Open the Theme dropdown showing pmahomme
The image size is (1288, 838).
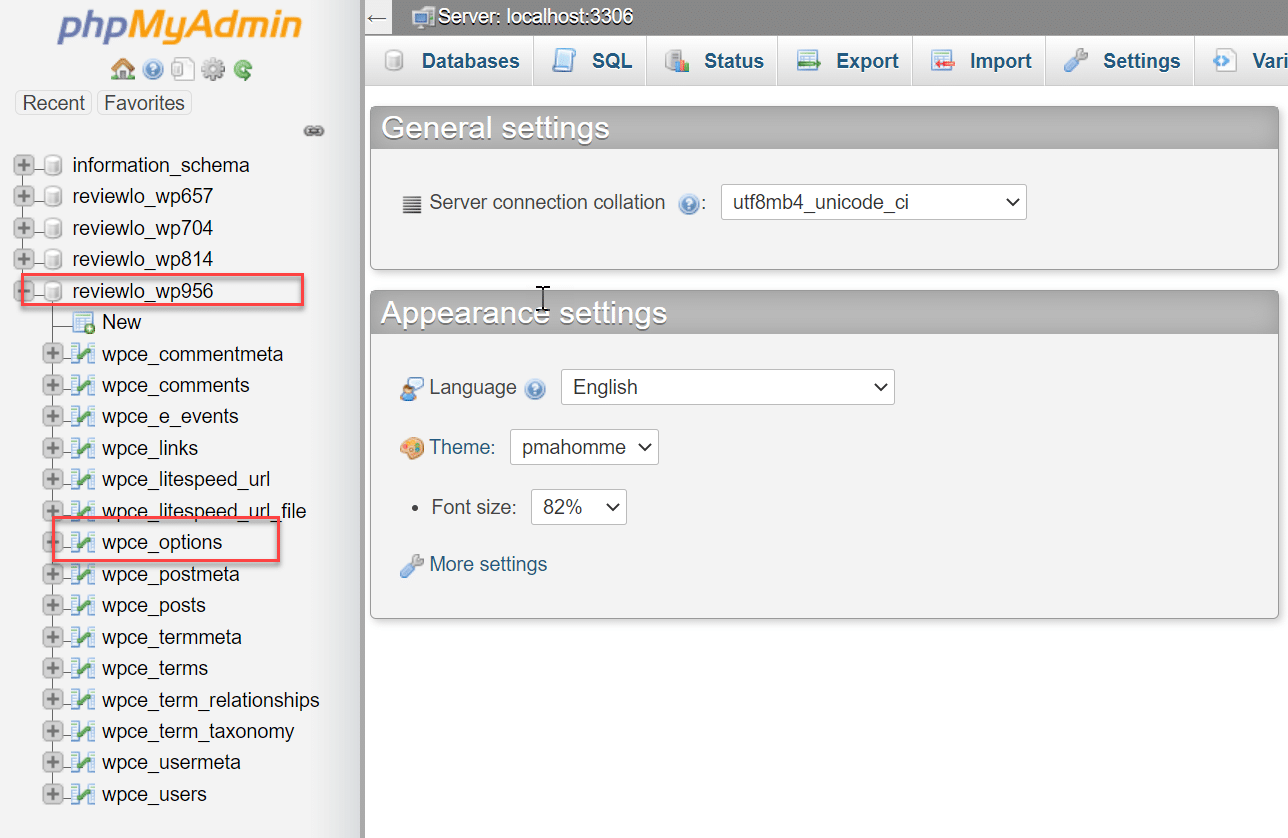584,447
